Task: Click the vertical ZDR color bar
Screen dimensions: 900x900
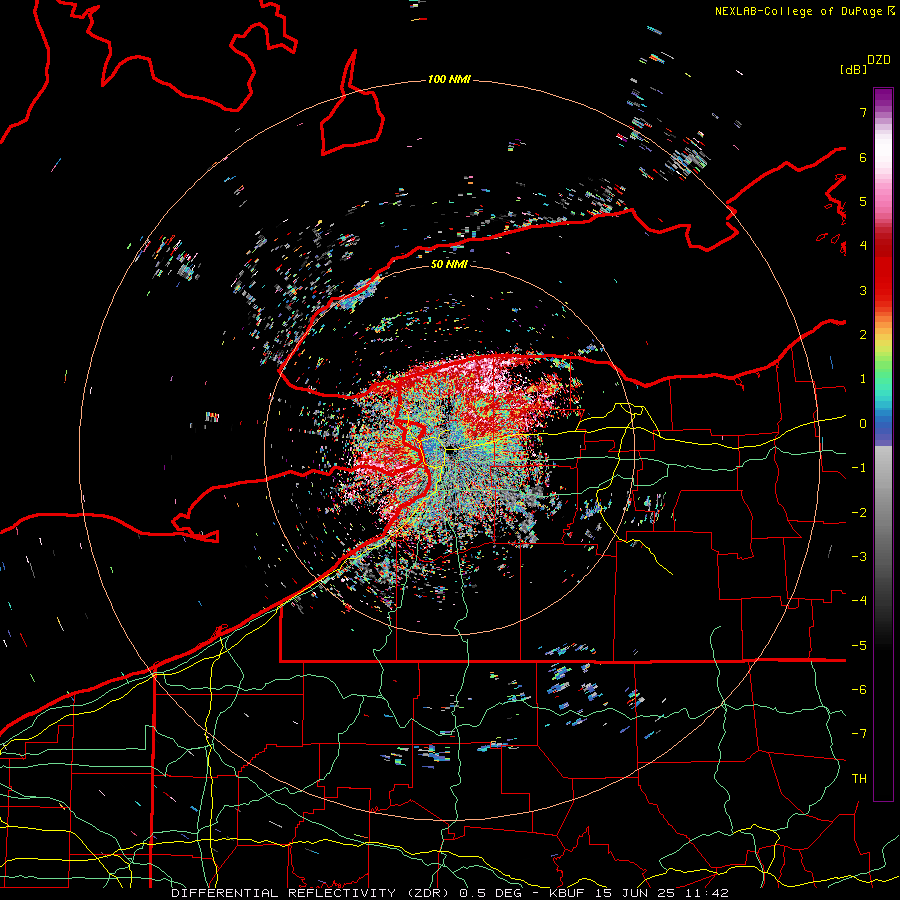Action: point(883,444)
